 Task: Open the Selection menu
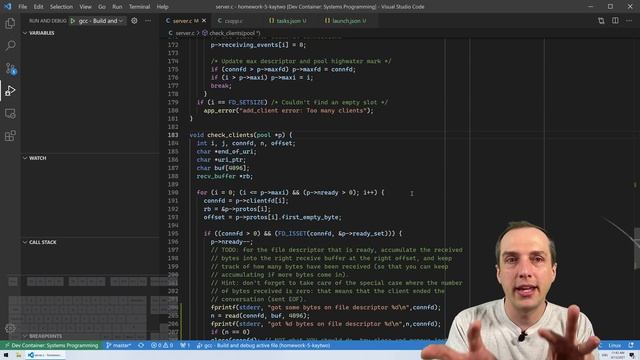coord(61,7)
